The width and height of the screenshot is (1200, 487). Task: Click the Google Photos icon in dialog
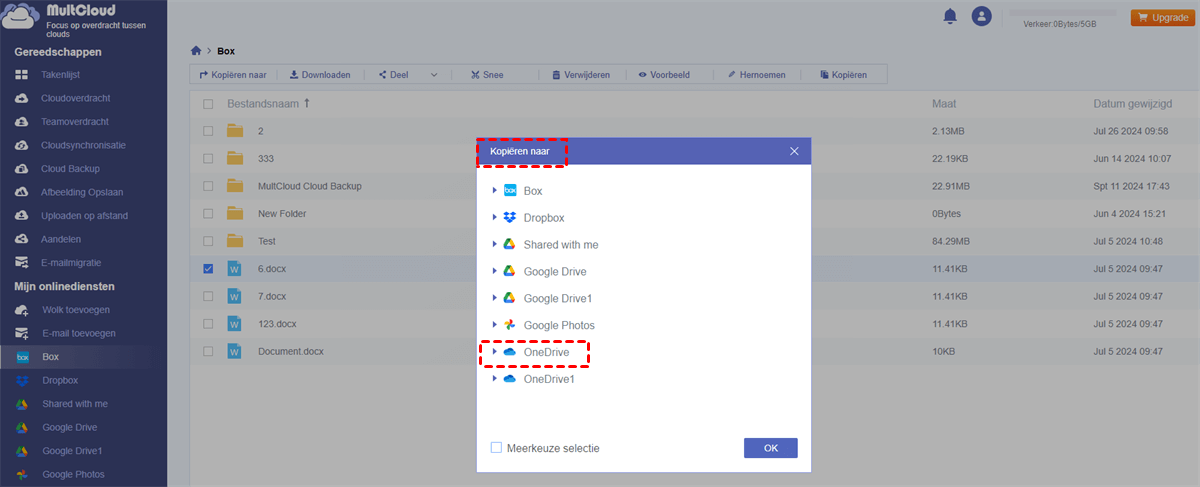pos(509,325)
